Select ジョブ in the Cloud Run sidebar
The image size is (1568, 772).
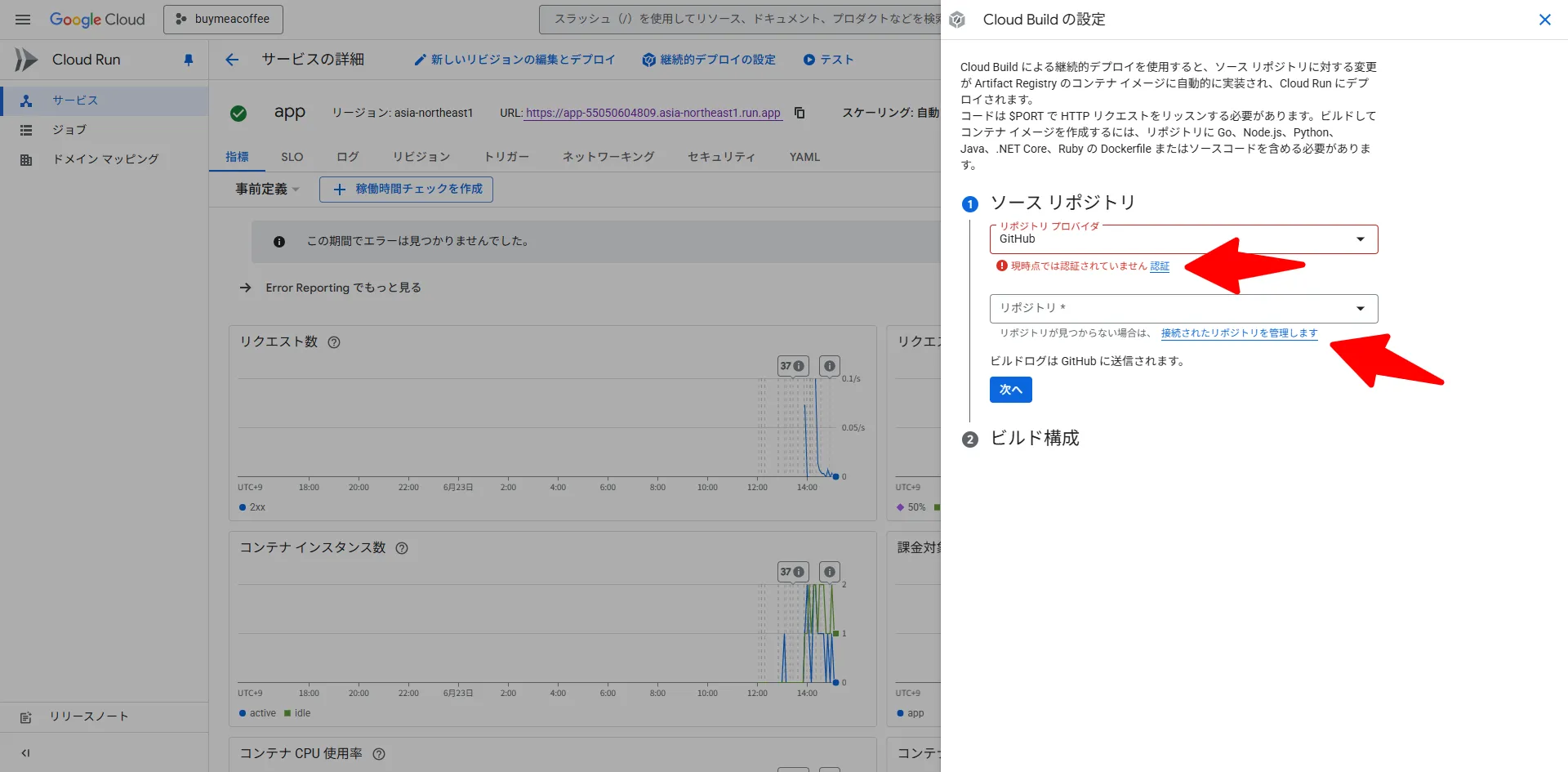(x=69, y=129)
